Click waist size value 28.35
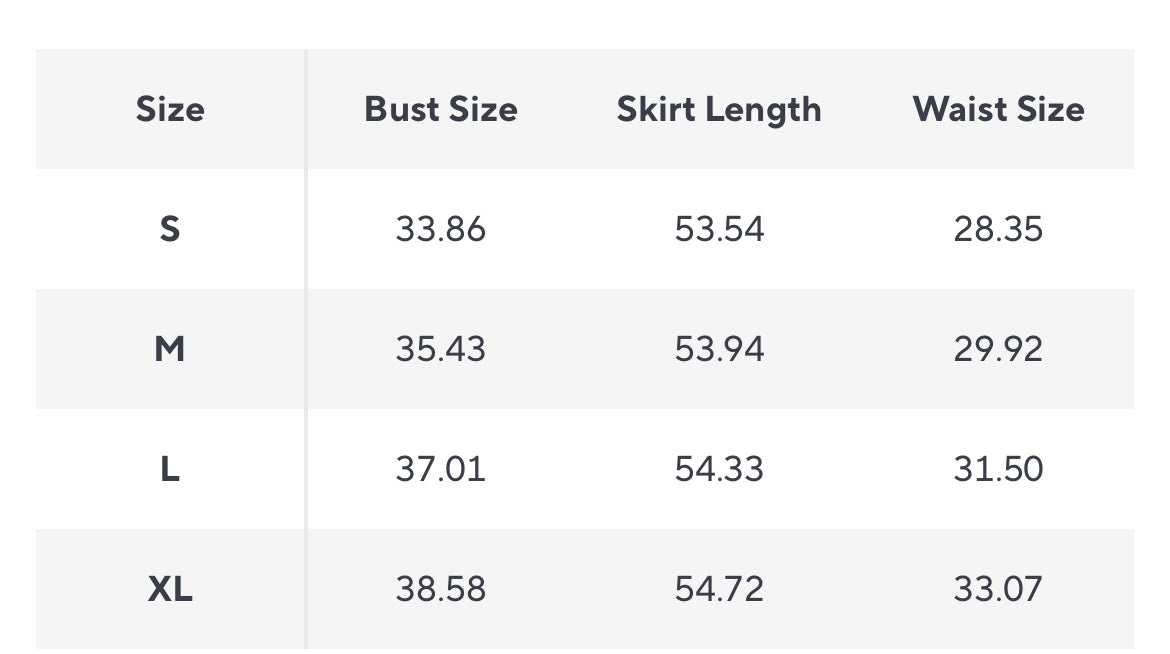The width and height of the screenshot is (1170, 654). click(998, 229)
